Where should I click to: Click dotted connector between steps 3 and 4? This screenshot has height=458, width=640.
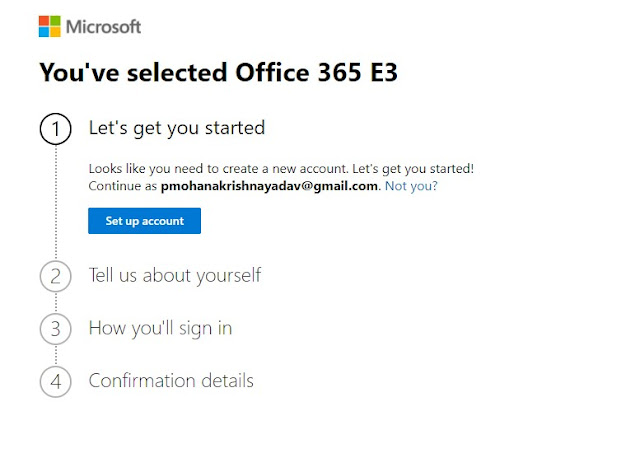point(56,355)
